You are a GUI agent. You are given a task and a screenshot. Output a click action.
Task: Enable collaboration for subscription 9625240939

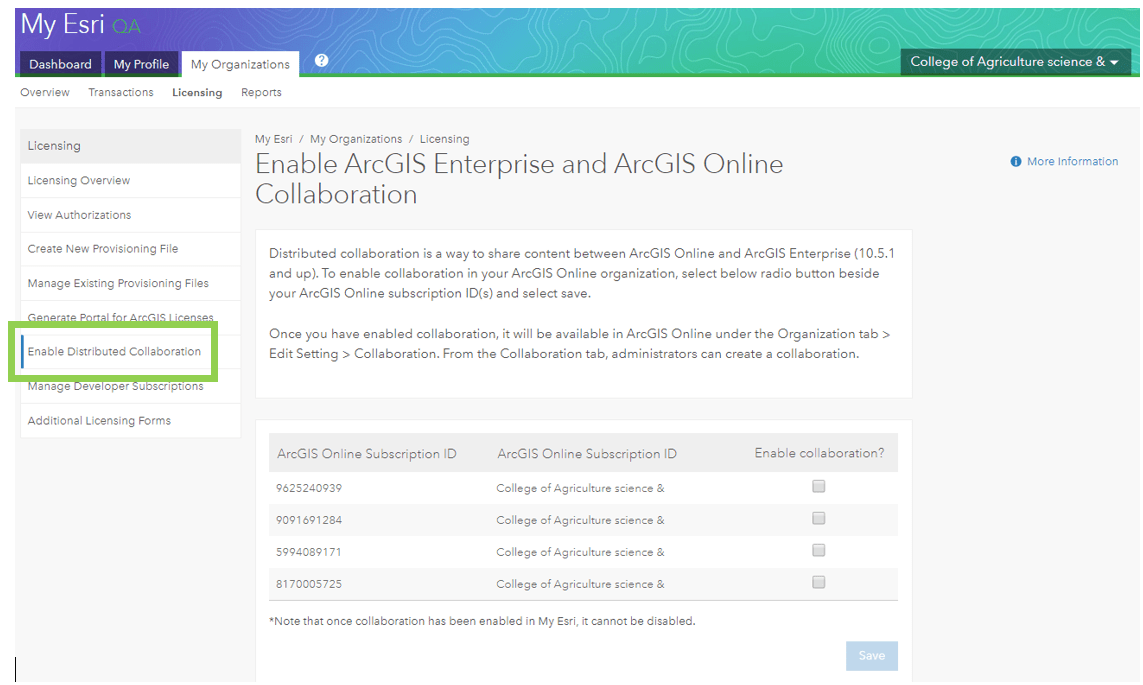pyautogui.click(x=819, y=486)
